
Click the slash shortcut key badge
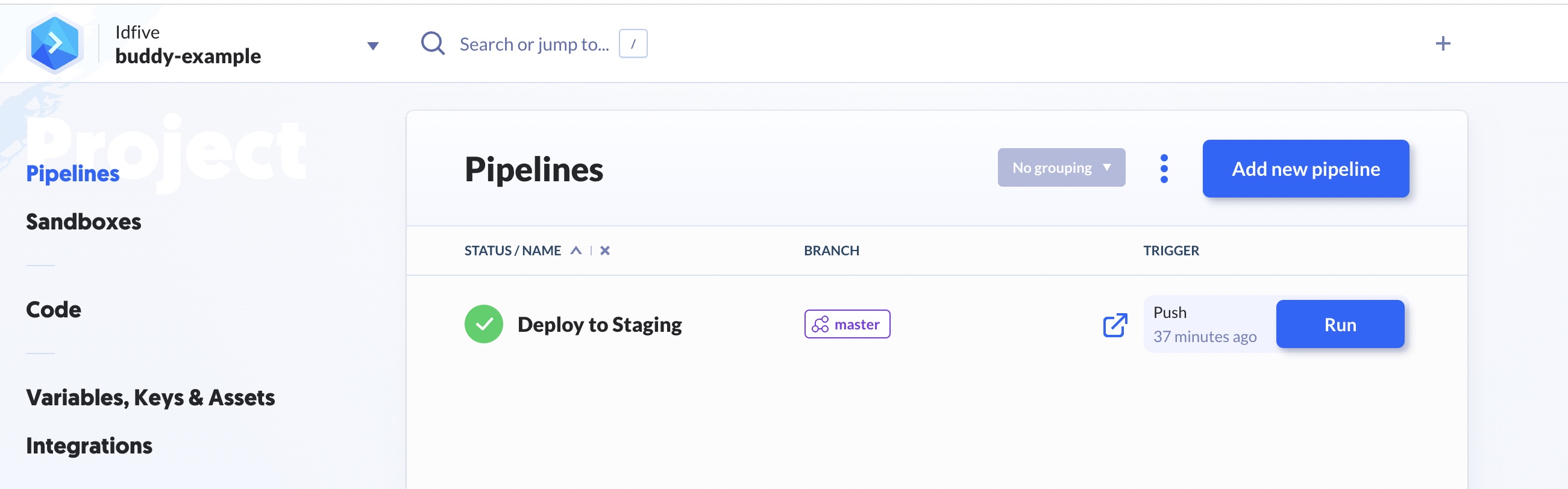(633, 44)
